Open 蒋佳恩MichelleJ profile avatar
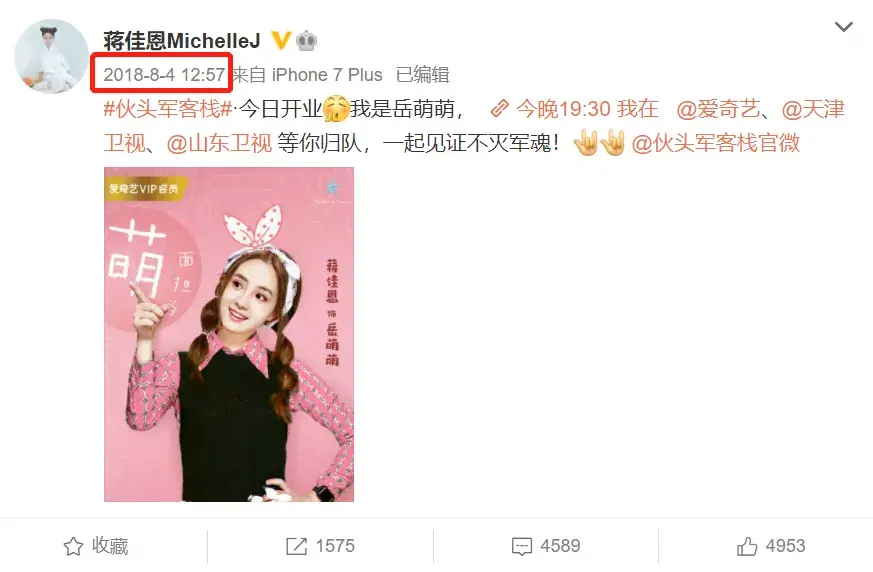873x572 pixels. coord(51,56)
